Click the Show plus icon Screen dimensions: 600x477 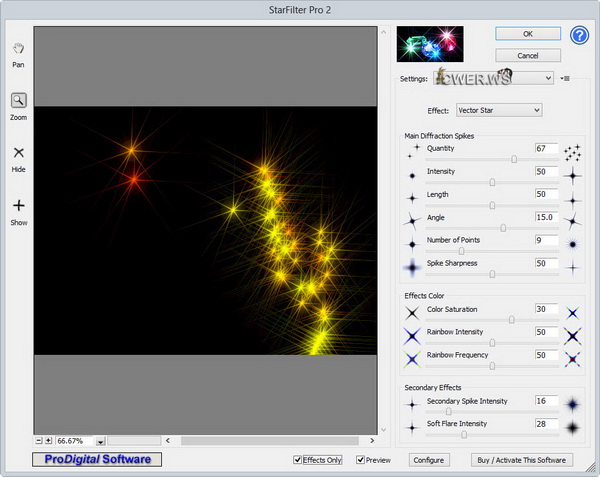[18, 206]
